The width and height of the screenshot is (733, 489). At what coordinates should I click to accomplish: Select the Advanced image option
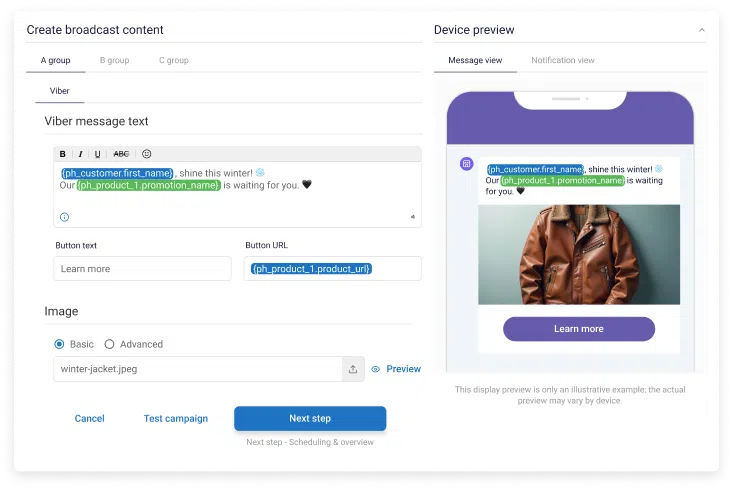tap(109, 344)
